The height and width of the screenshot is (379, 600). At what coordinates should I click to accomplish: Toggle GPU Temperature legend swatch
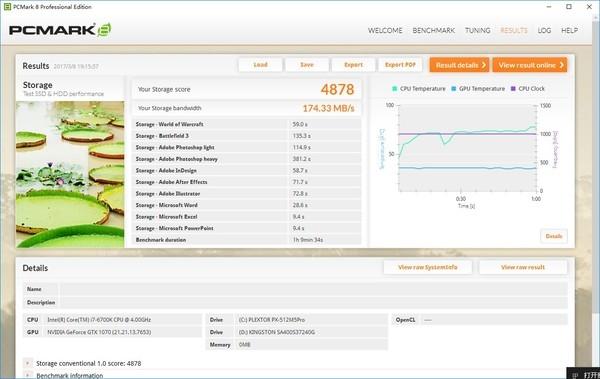453,88
